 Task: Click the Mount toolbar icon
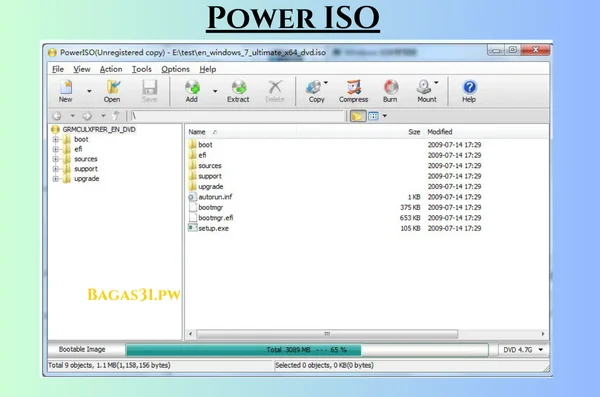[x=426, y=91]
